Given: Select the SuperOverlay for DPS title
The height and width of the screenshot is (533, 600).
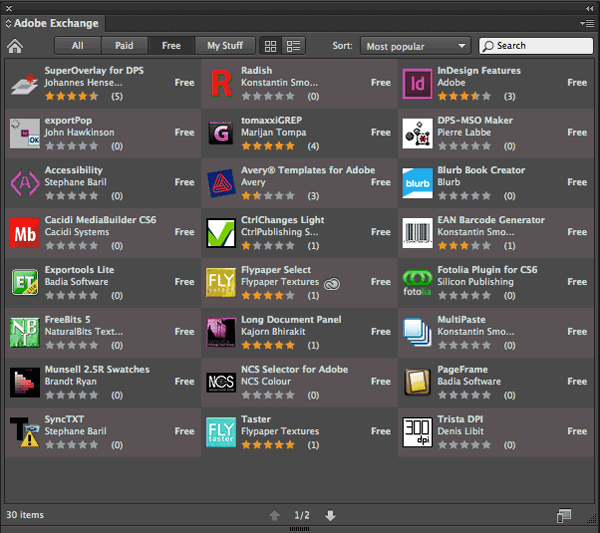Looking at the screenshot, I should tap(94, 71).
